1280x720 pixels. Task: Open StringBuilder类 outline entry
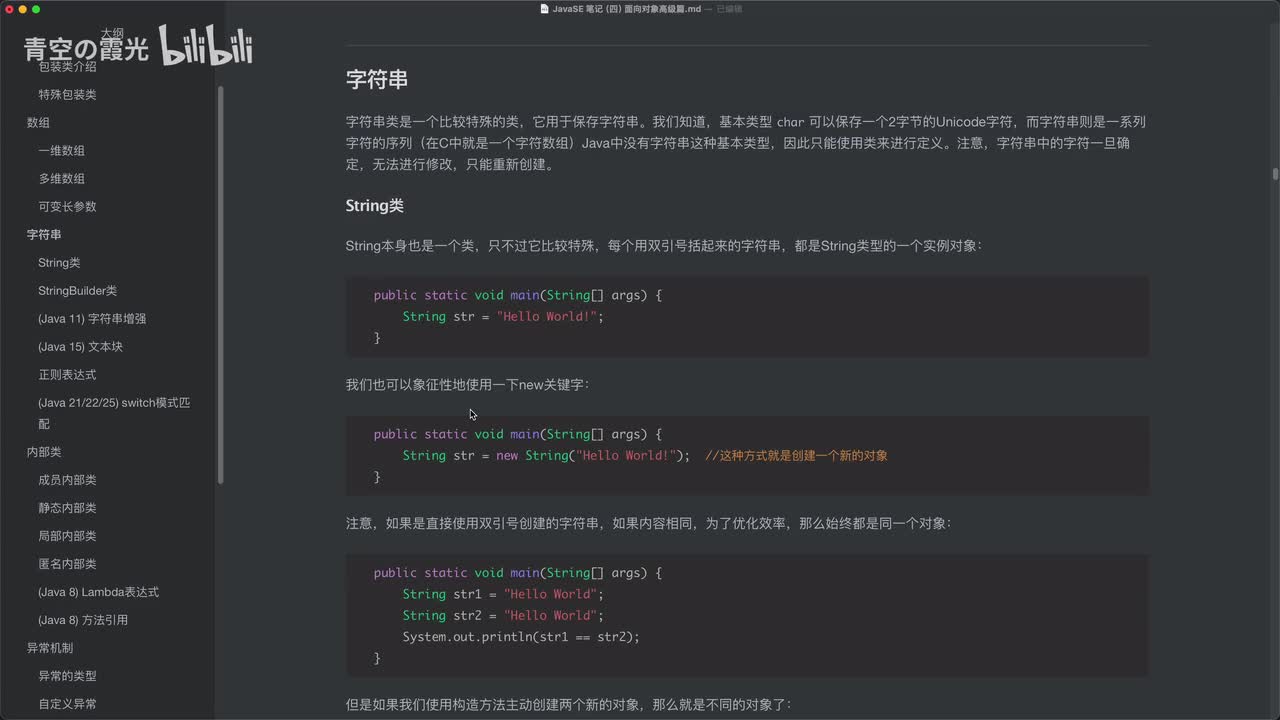(77, 290)
